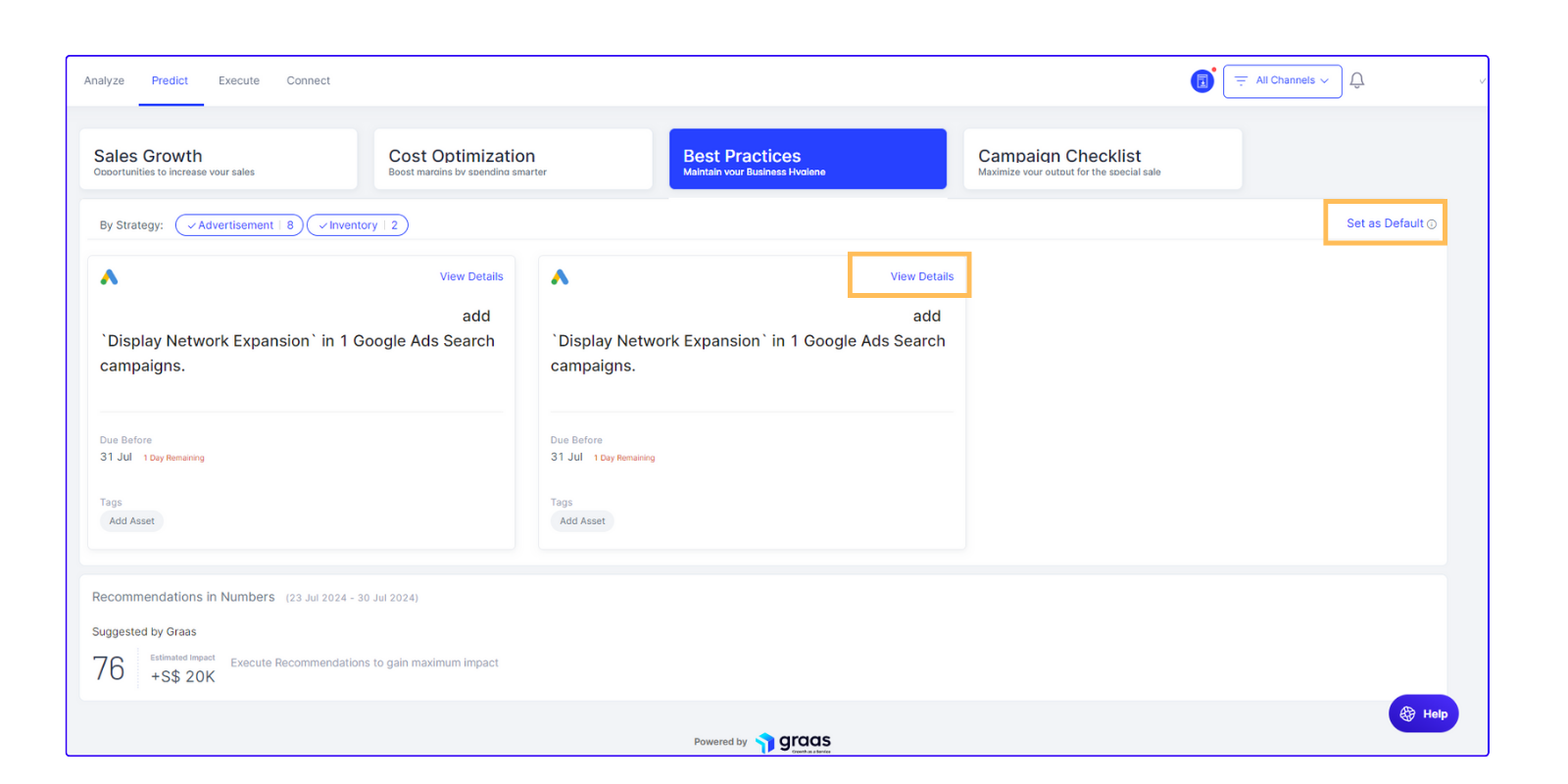Toggle the Inventory strategy filter
This screenshot has height=784, width=1568.
[x=358, y=225]
